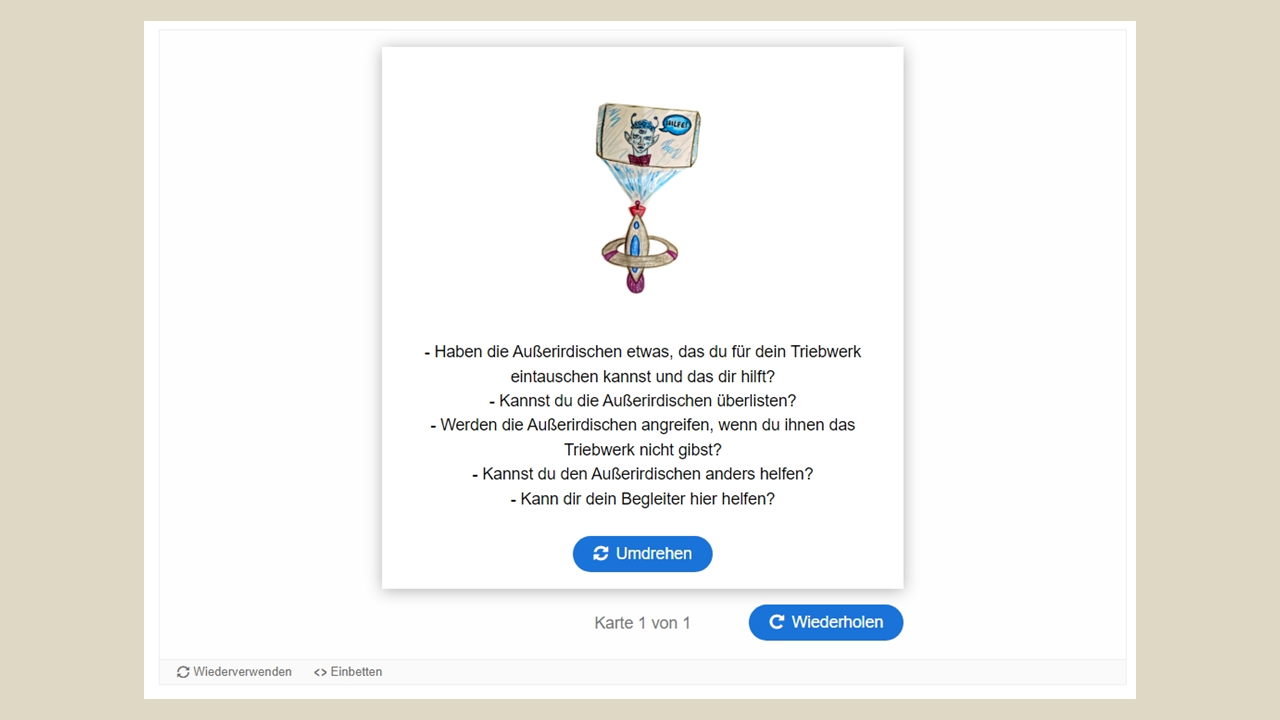Flip the card with the Umdrehen button
The height and width of the screenshot is (720, 1280).
click(642, 554)
